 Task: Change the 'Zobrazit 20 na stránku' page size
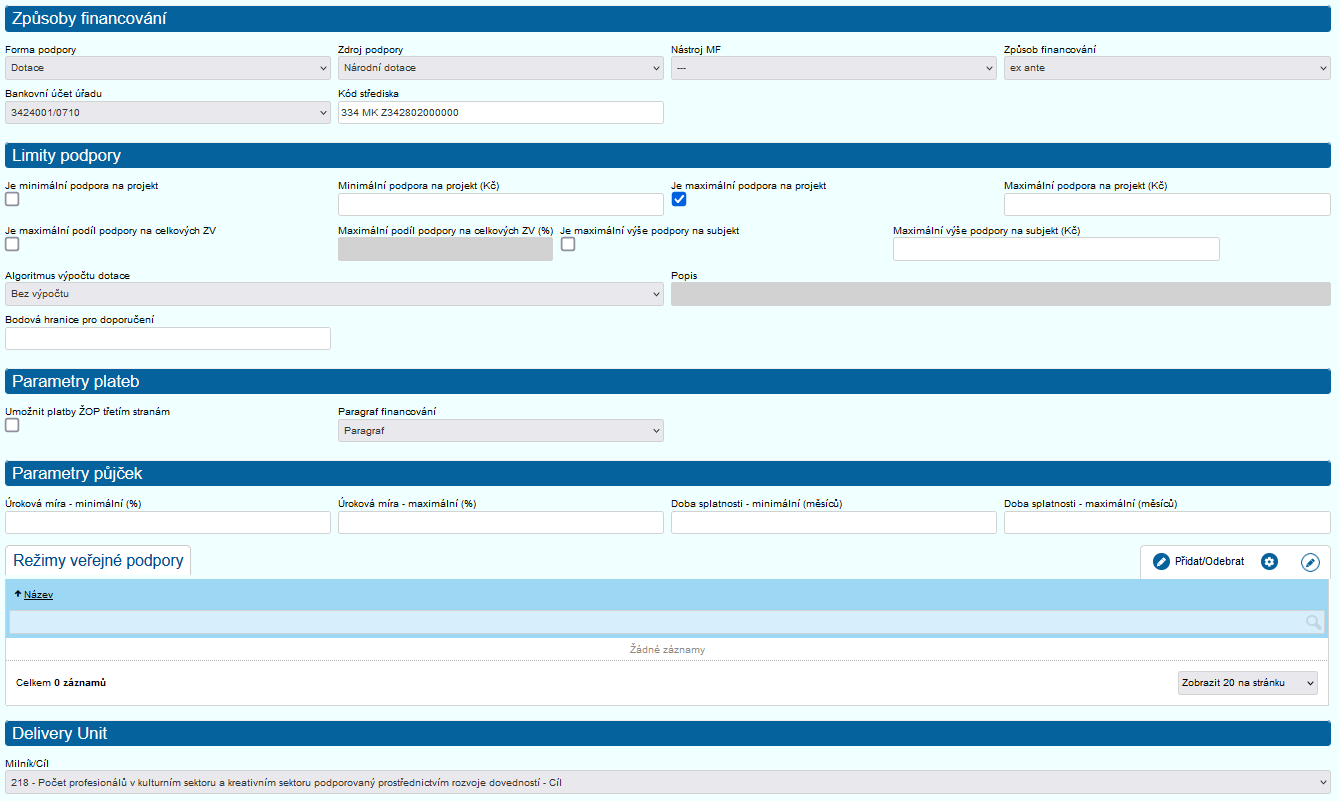tap(1247, 683)
